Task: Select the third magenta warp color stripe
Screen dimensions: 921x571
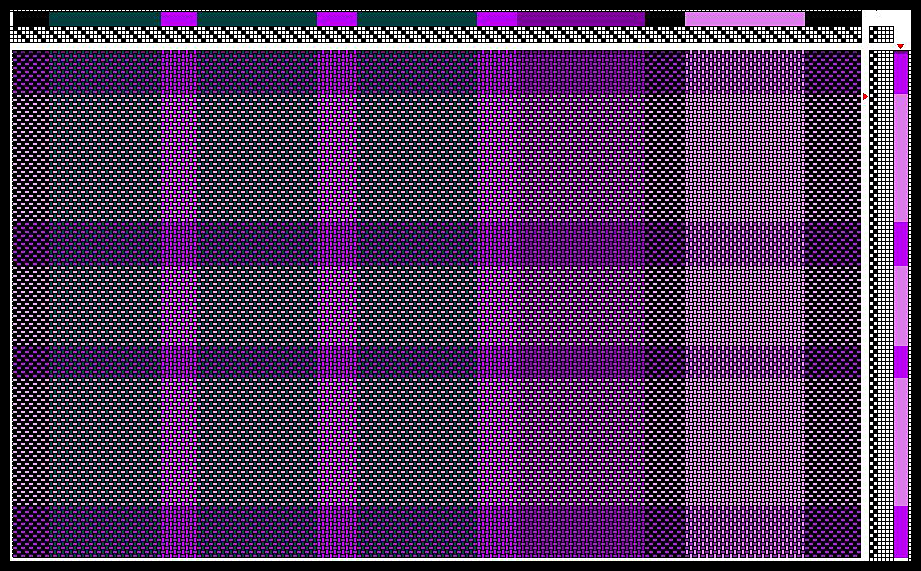Action: tap(497, 19)
